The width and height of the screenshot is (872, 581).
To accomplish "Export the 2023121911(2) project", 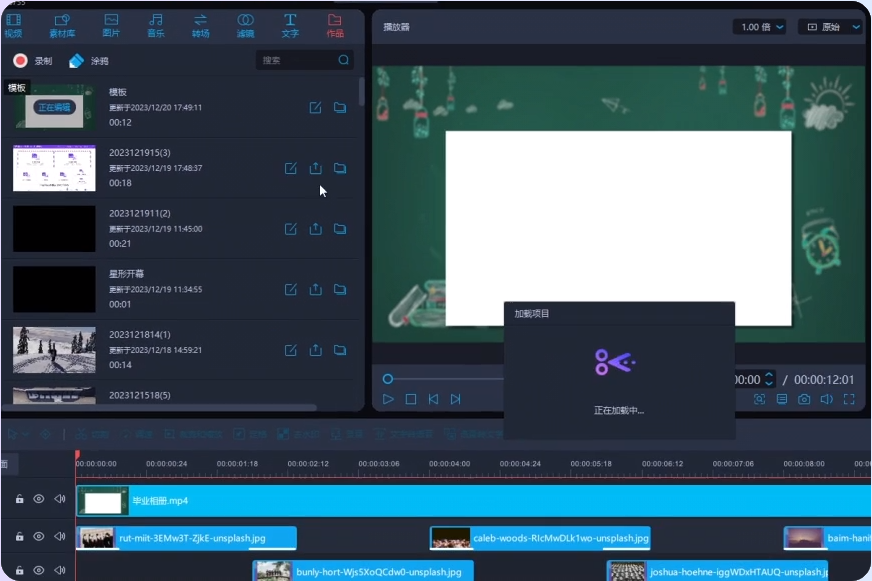I will tap(315, 229).
